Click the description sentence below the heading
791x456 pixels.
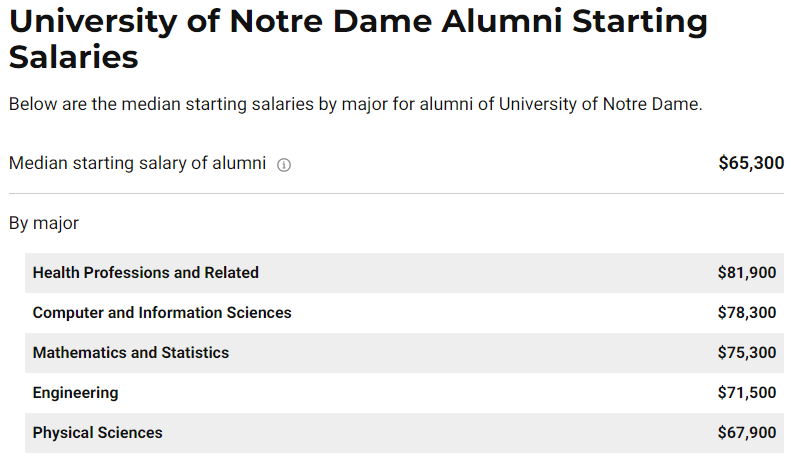click(x=356, y=104)
